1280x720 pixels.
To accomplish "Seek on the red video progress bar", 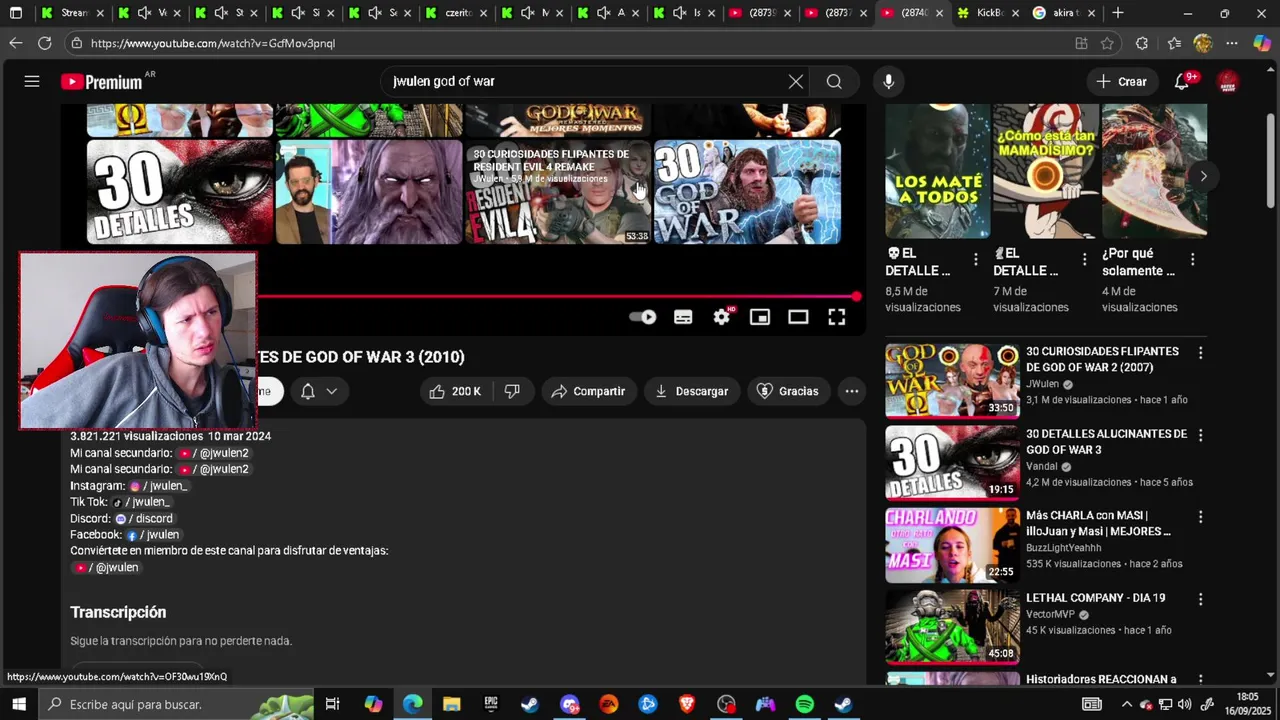I will coord(558,296).
